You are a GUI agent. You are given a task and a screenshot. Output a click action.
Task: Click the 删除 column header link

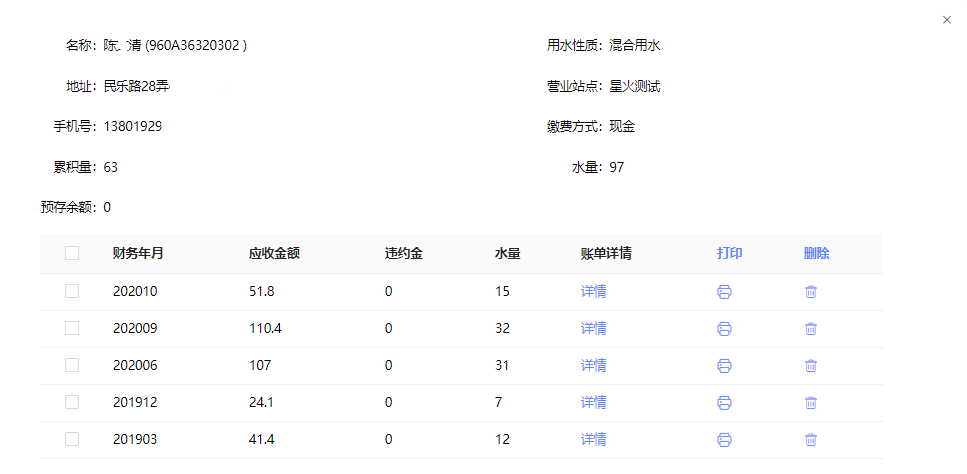coord(817,254)
